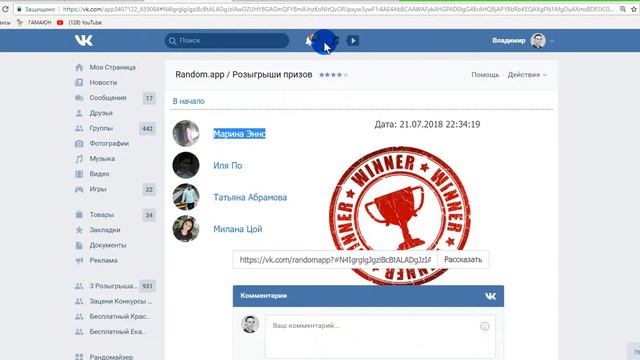This screenshot has width=640, height=360.
Task: Click the randomapp share URL field
Action: tap(335, 260)
